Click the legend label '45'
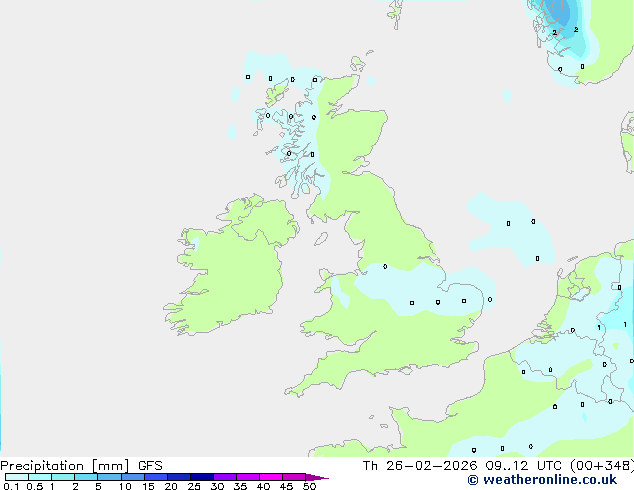This screenshot has height=490, width=634. (286, 486)
